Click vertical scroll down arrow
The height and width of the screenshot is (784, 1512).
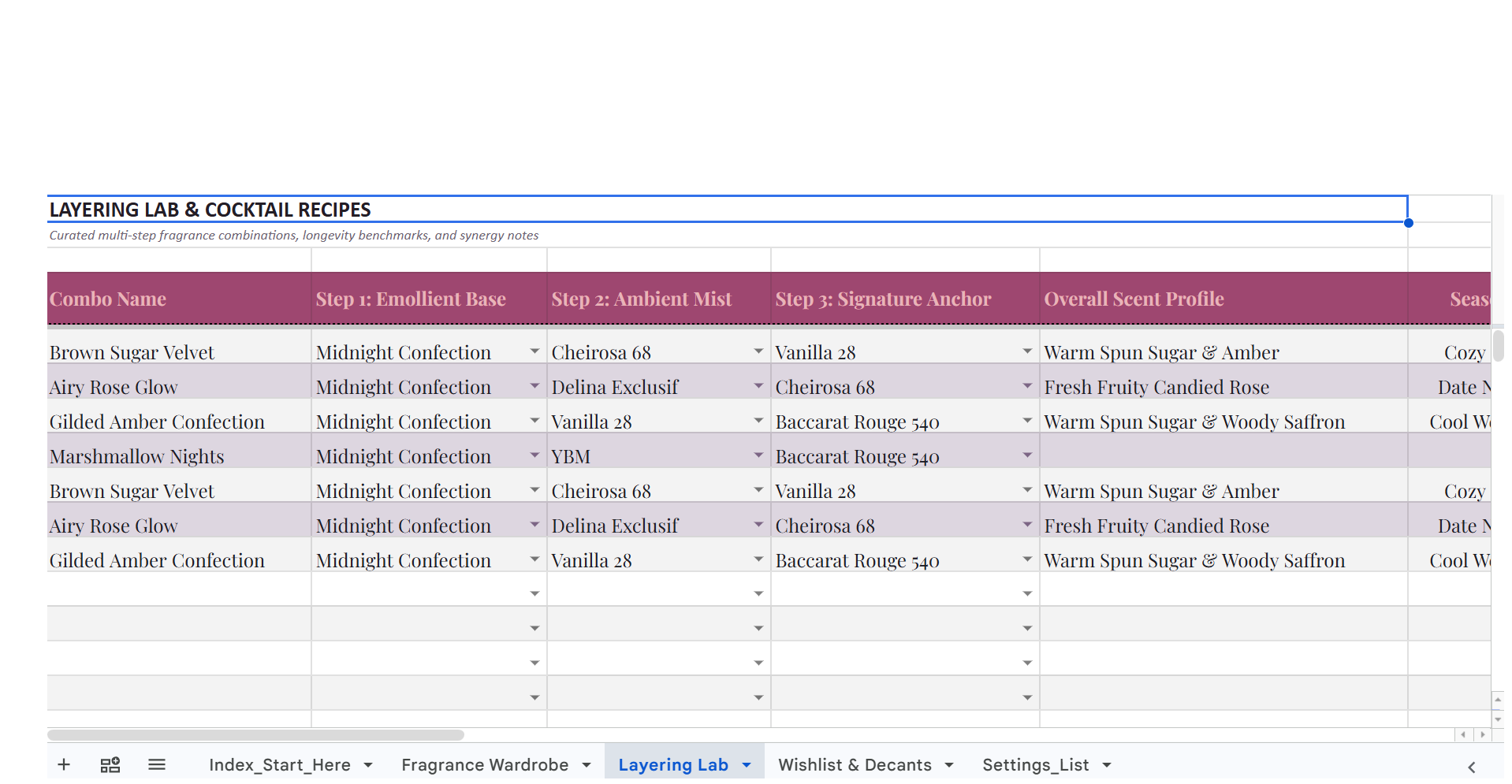coord(1498,719)
